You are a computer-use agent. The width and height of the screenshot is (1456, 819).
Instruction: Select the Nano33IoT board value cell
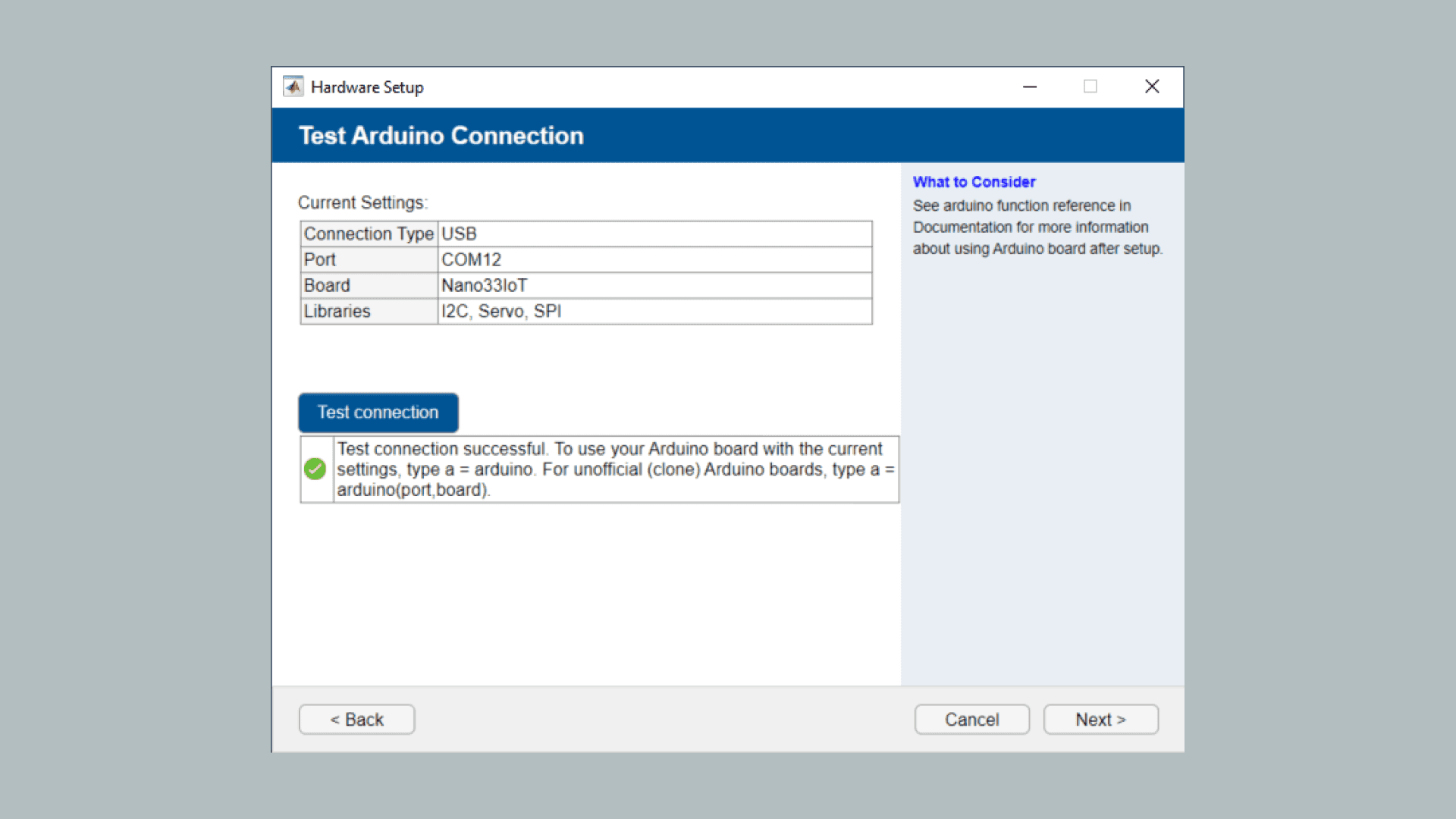[x=654, y=286]
